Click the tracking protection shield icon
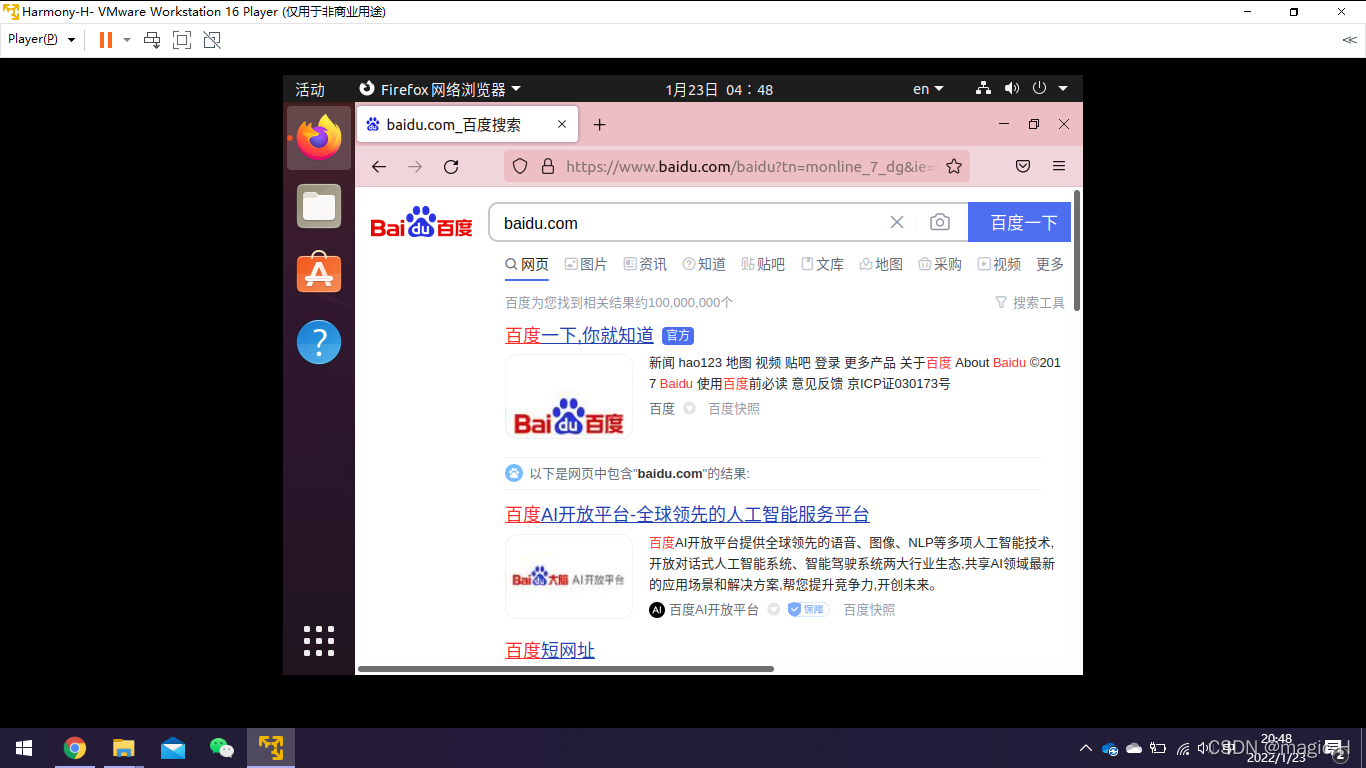The height and width of the screenshot is (768, 1366). point(520,167)
